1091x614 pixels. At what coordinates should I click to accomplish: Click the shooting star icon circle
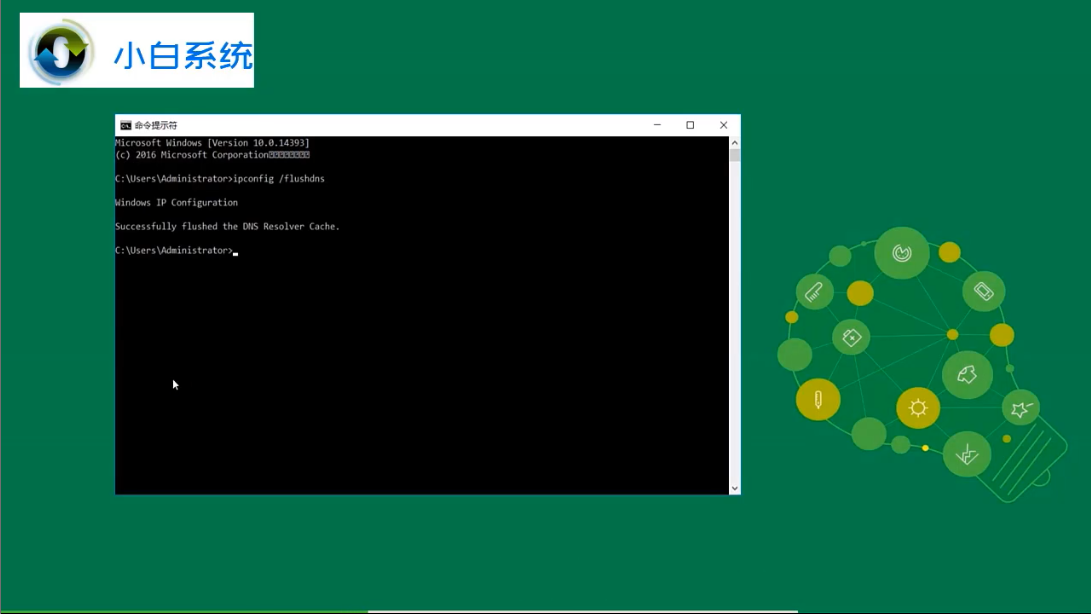(1021, 409)
